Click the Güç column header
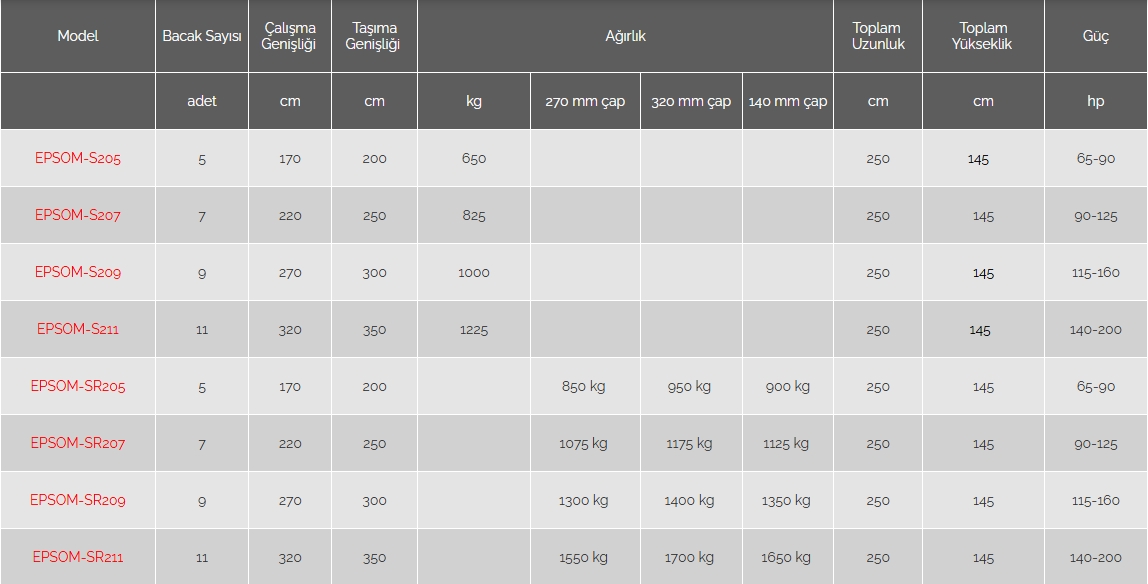 1095,36
